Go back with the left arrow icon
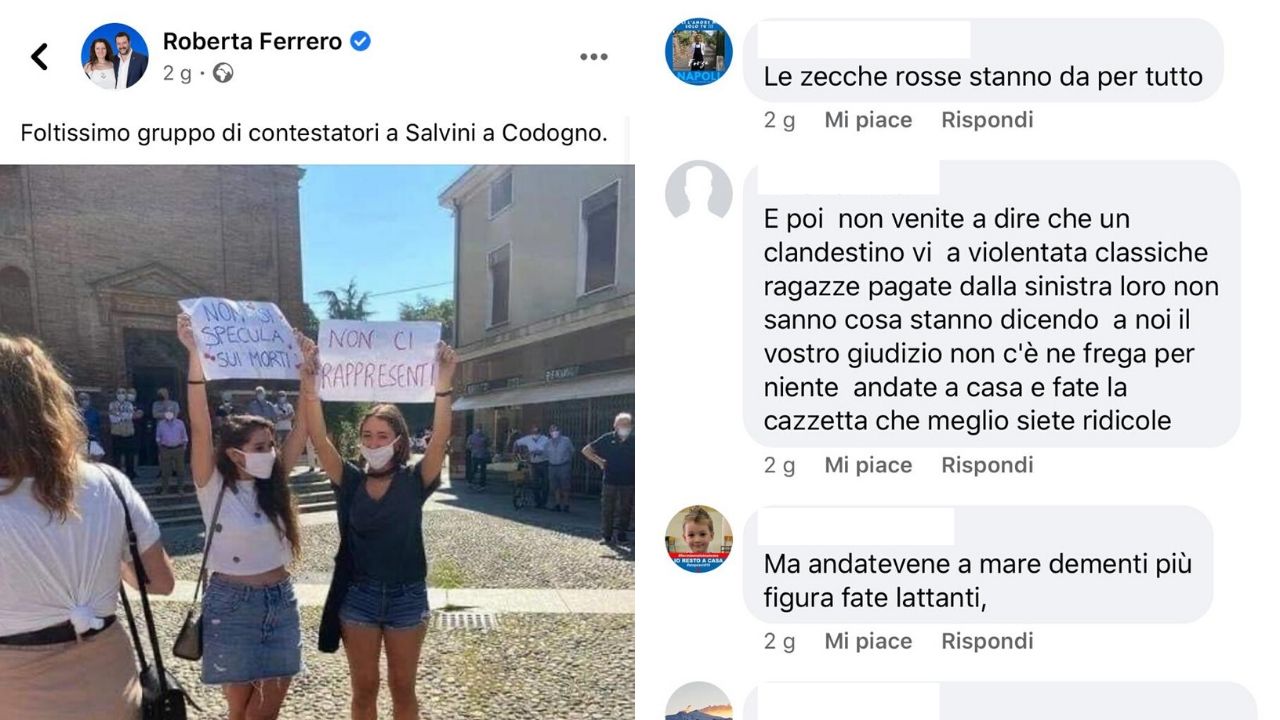Viewport: 1280px width, 720px height. (40, 56)
